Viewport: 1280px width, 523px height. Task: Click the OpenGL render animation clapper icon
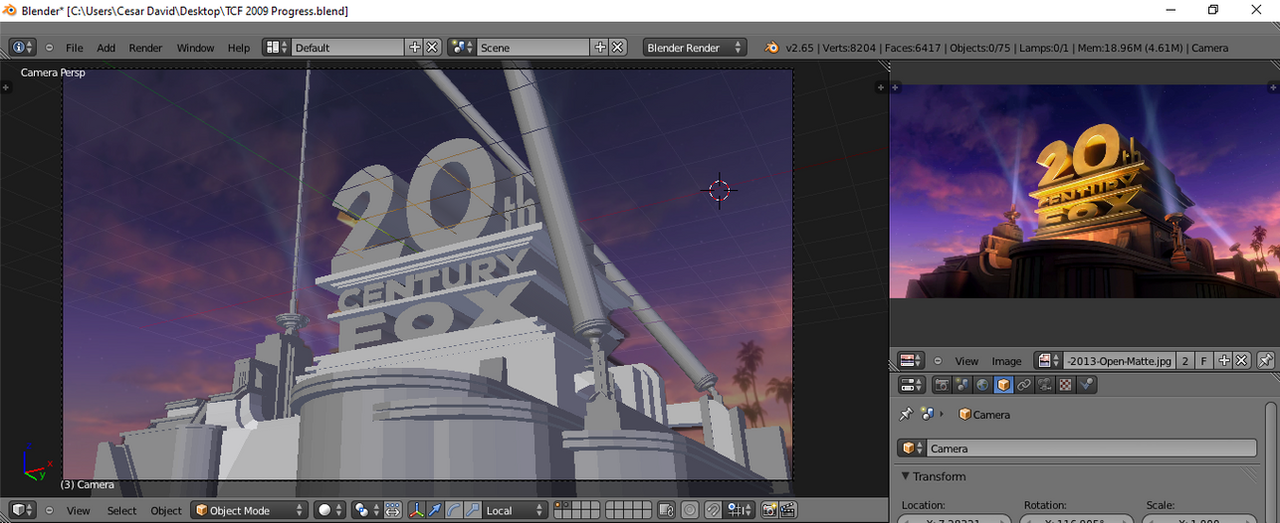787,510
